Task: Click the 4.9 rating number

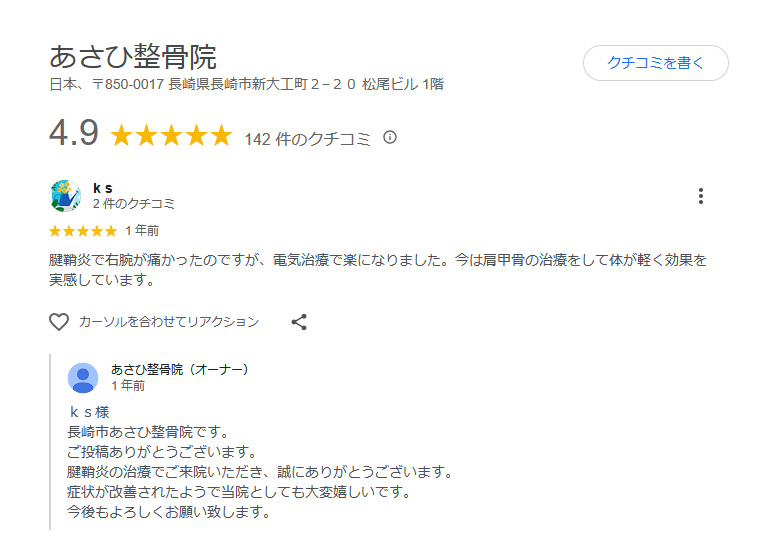Action: (x=73, y=134)
